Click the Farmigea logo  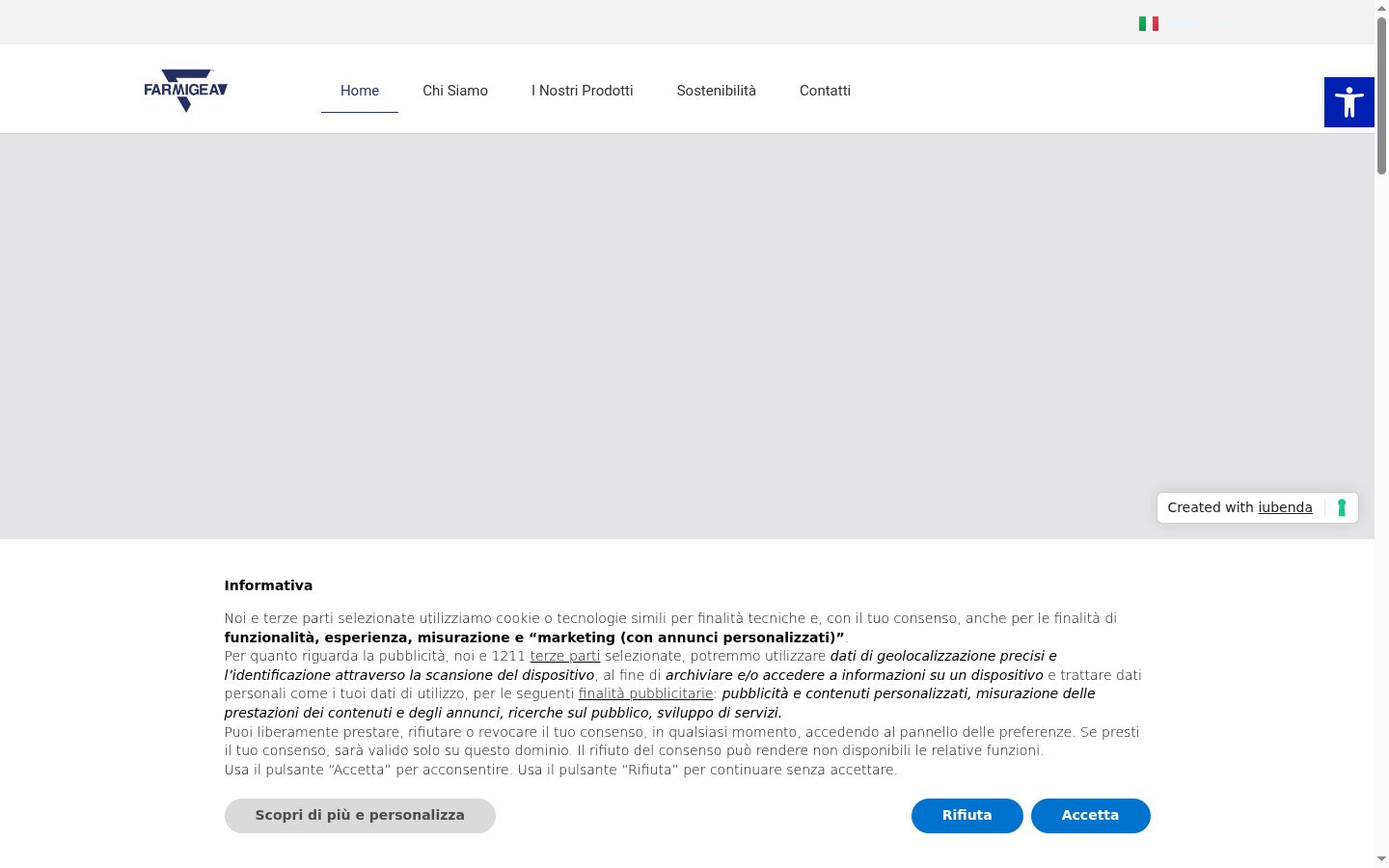point(185,90)
